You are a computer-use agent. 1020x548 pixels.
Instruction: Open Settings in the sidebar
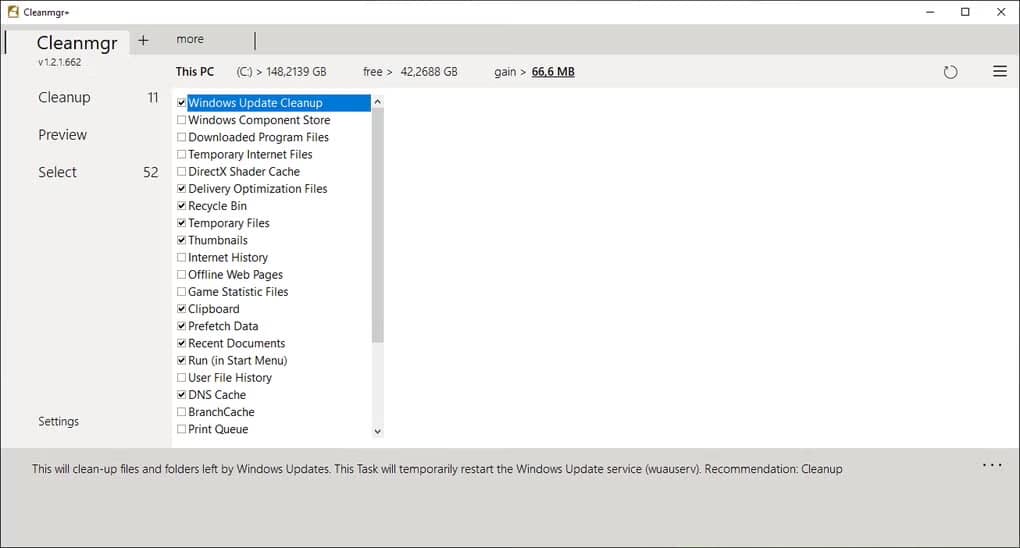click(59, 422)
